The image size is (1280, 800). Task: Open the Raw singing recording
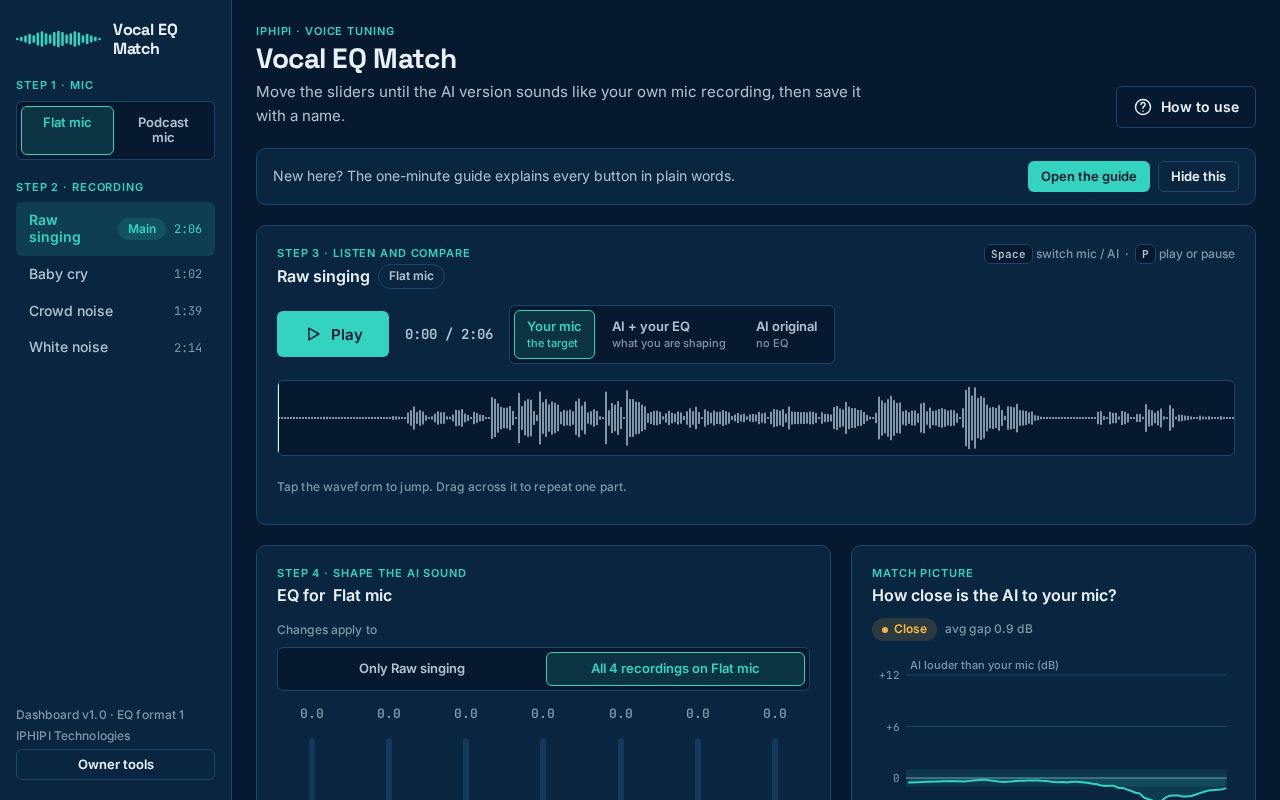[115, 229]
